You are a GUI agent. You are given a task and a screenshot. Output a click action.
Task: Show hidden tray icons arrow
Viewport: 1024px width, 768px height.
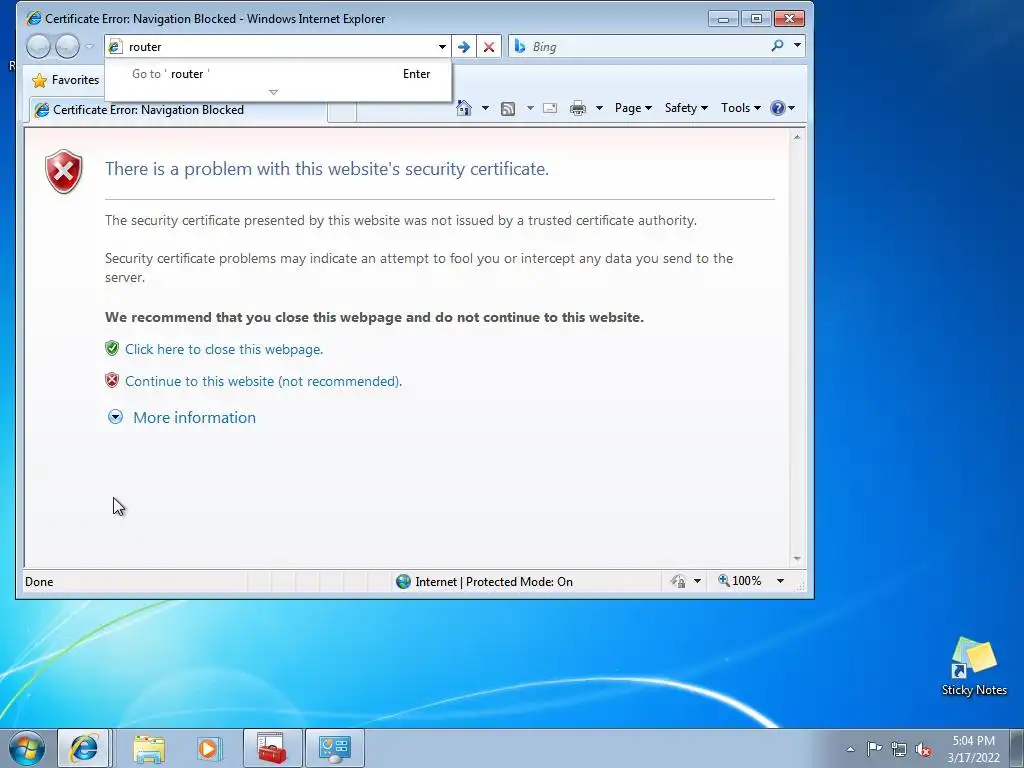tap(850, 749)
